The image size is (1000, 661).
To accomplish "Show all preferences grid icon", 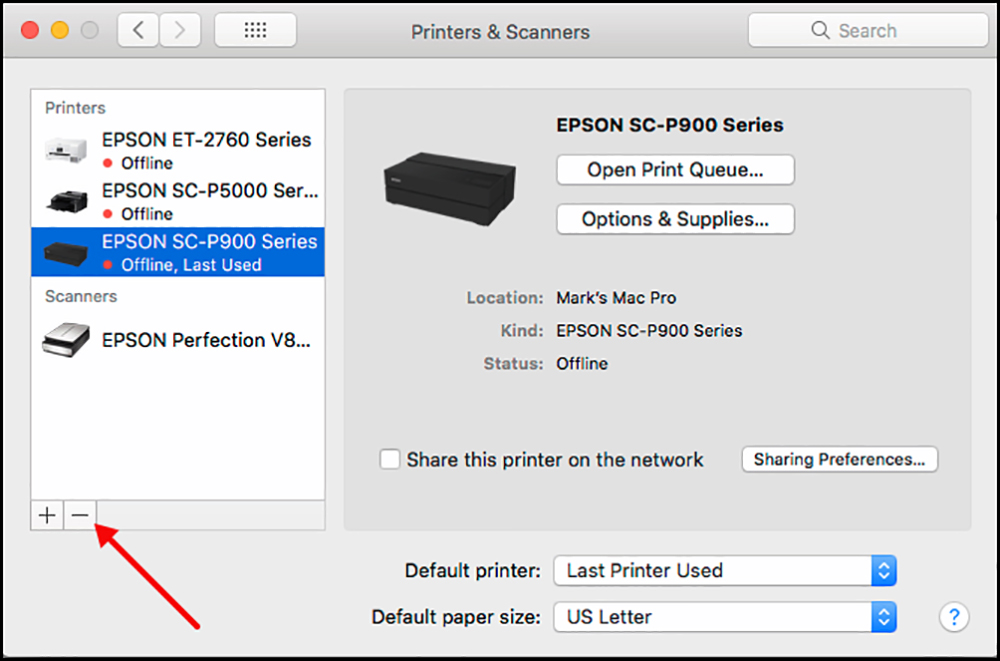I will (255, 30).
